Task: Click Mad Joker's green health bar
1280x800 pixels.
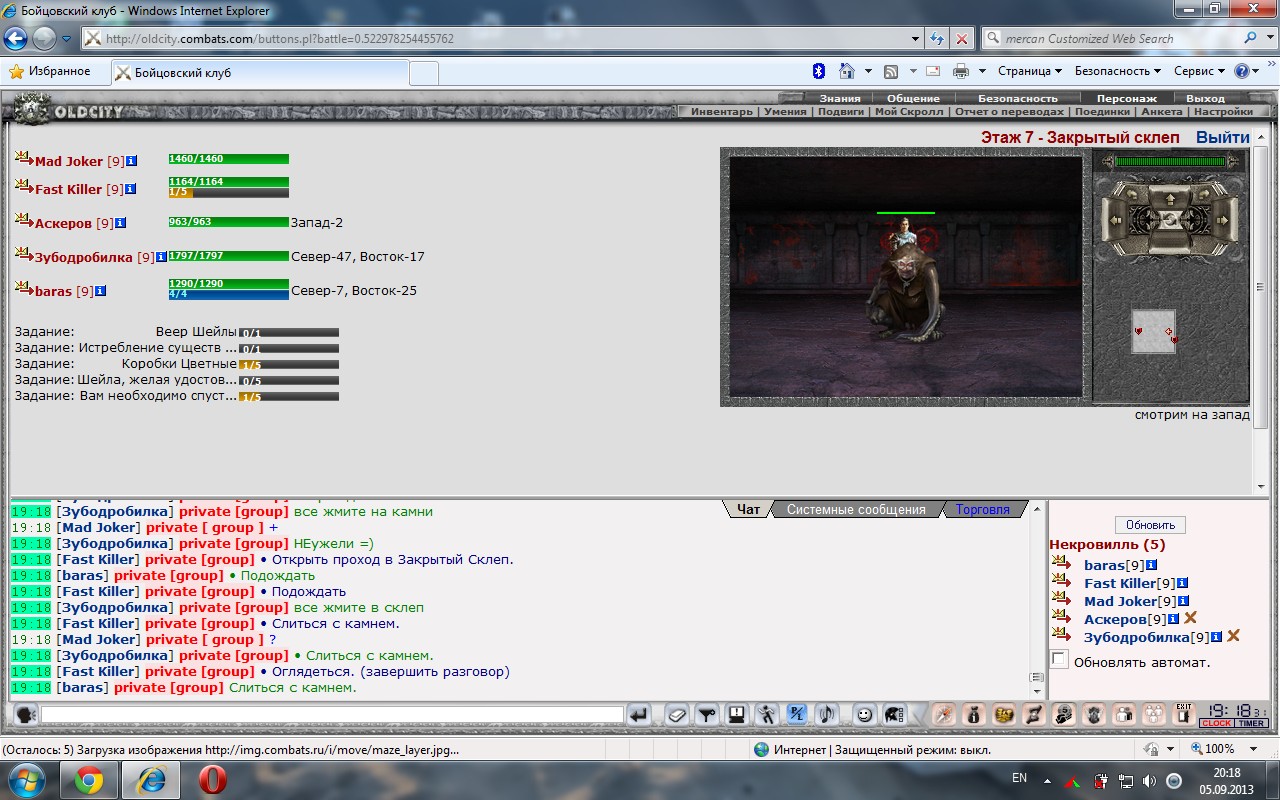Action: click(x=228, y=159)
